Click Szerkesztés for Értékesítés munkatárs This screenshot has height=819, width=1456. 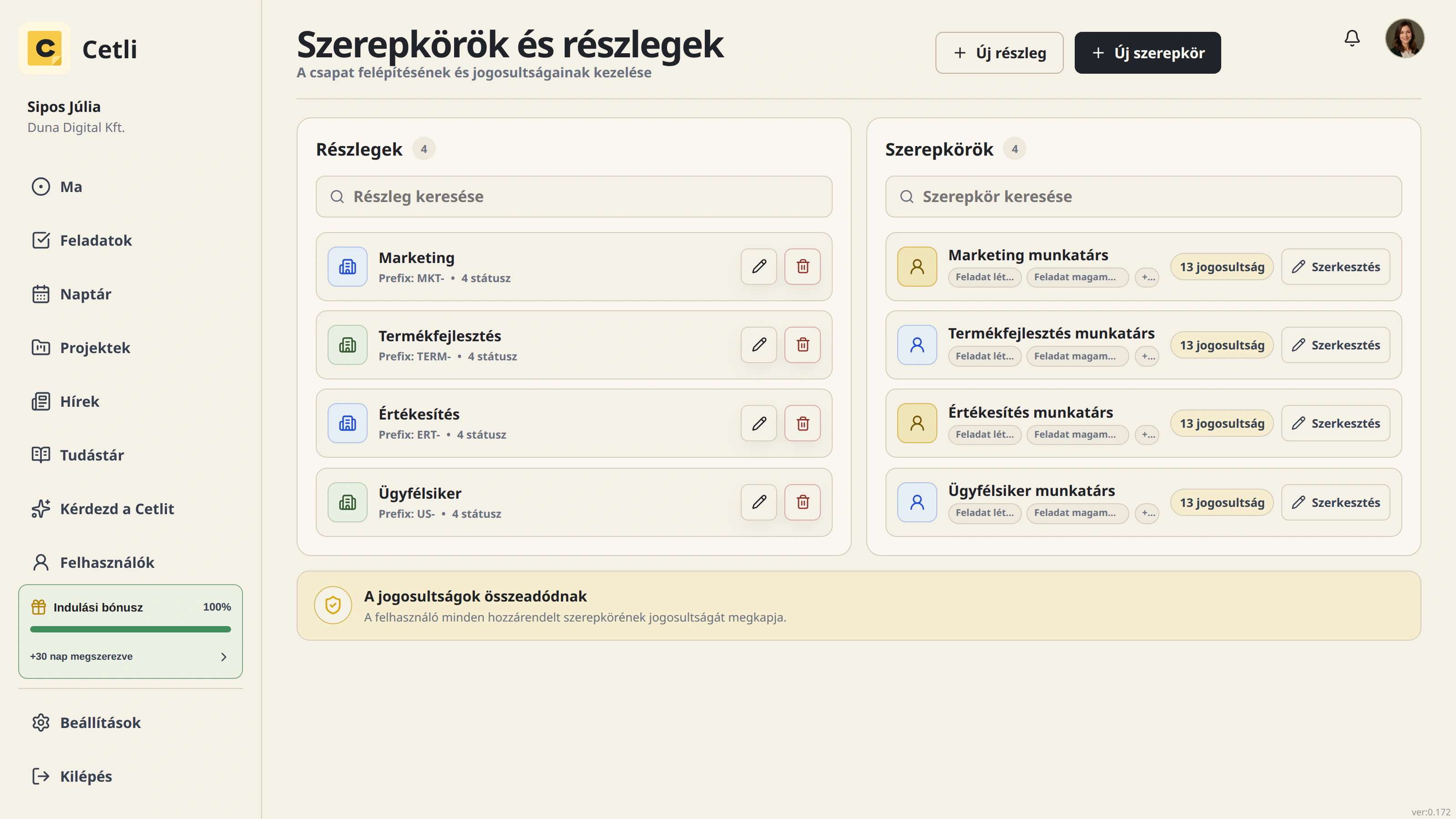coord(1335,423)
